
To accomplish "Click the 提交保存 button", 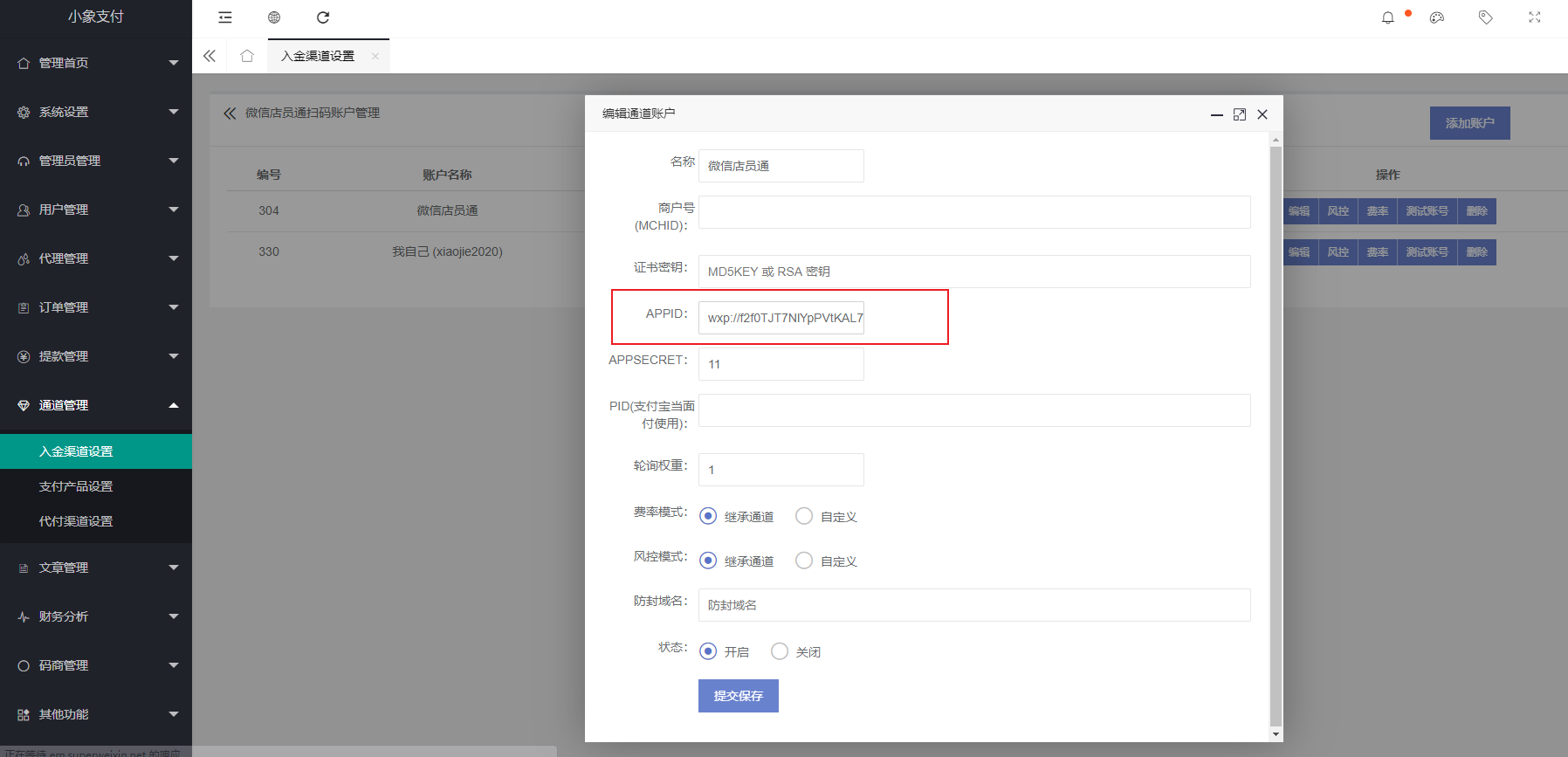I will click(x=739, y=696).
